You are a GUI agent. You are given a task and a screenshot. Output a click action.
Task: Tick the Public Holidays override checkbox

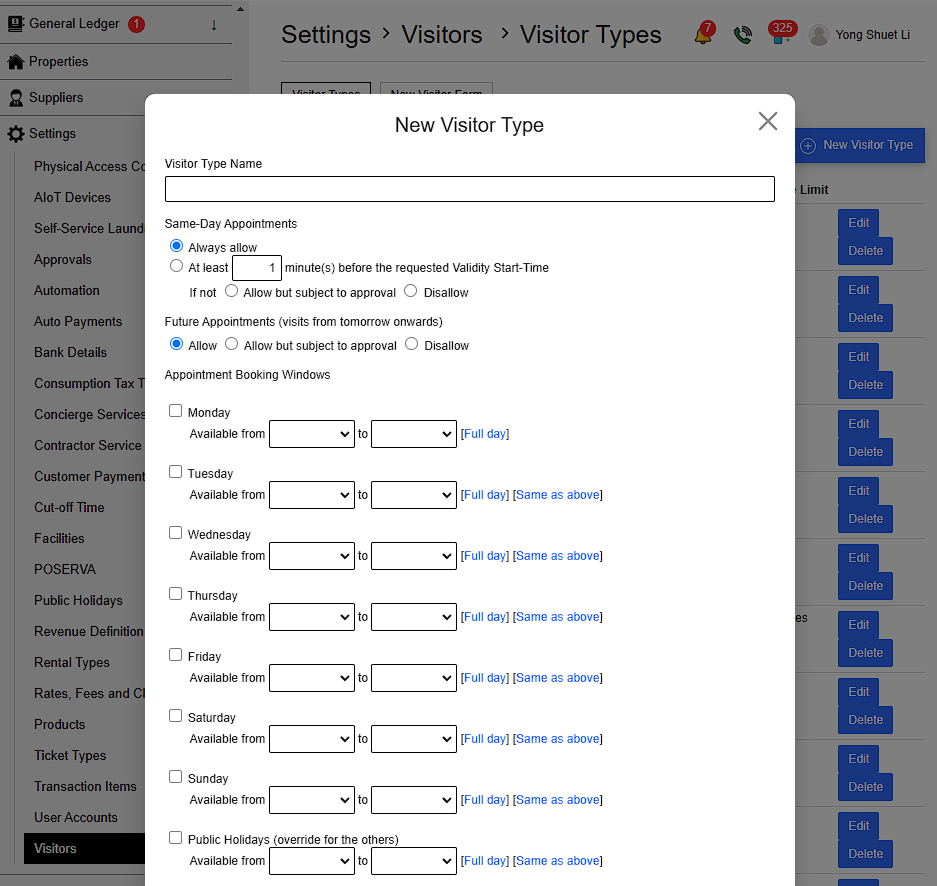coord(176,838)
